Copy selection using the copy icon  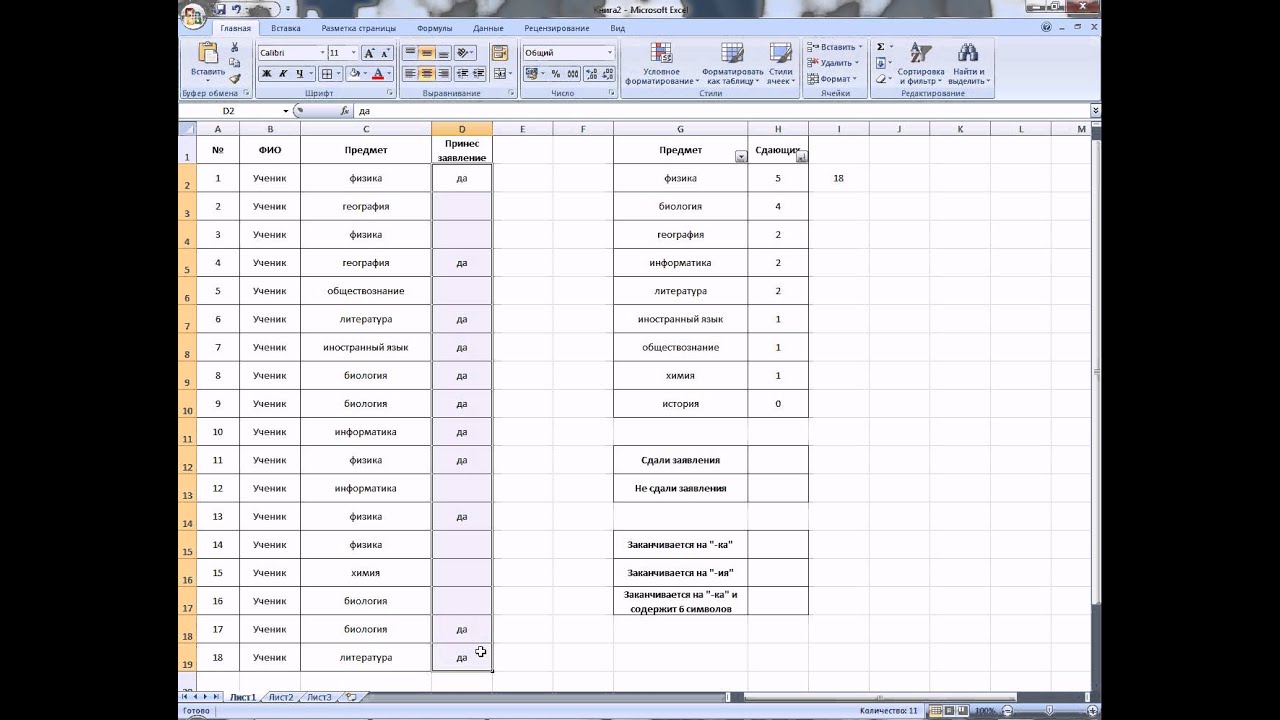(x=235, y=62)
